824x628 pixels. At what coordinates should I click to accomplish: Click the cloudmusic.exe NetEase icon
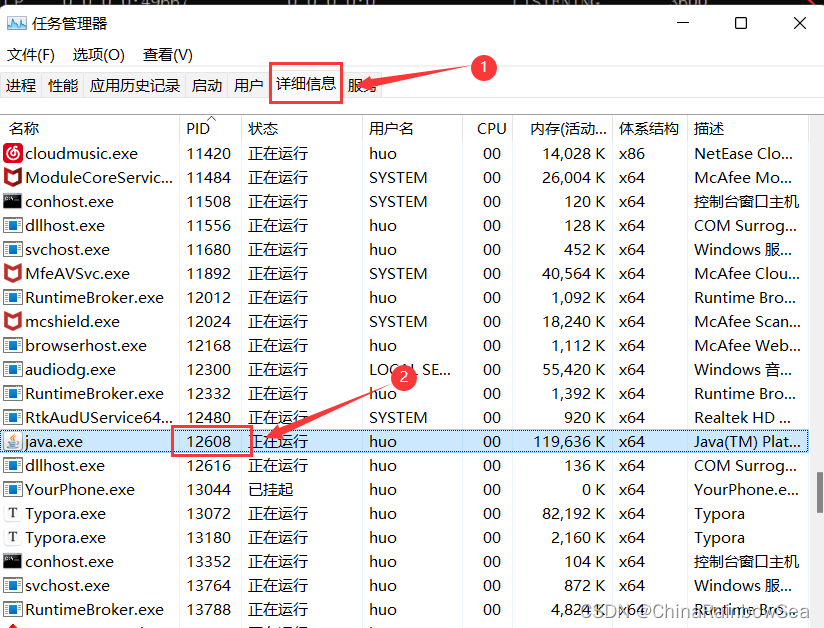click(13, 153)
